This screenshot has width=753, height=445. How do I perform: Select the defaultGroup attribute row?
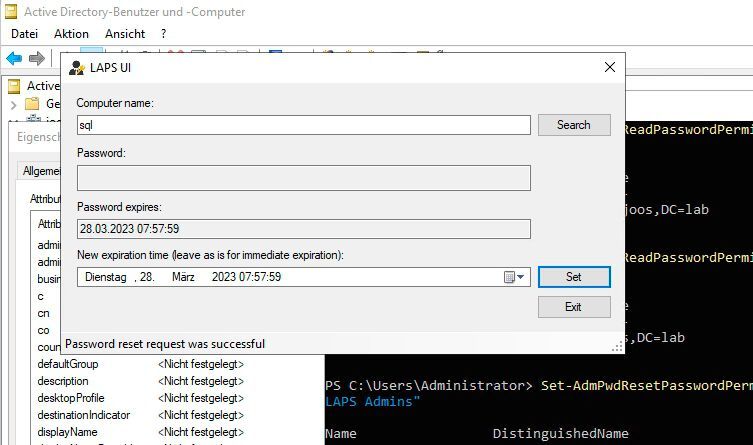pyautogui.click(x=141, y=364)
